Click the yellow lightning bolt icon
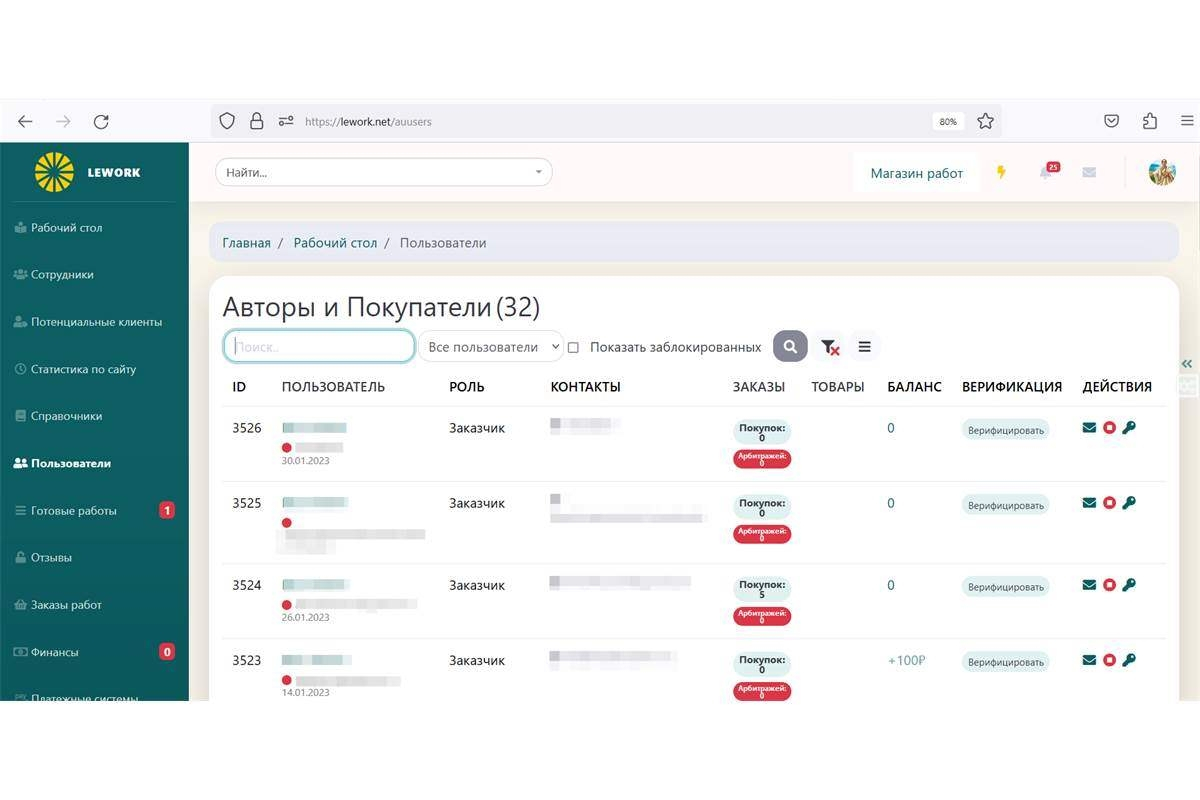 [1001, 172]
